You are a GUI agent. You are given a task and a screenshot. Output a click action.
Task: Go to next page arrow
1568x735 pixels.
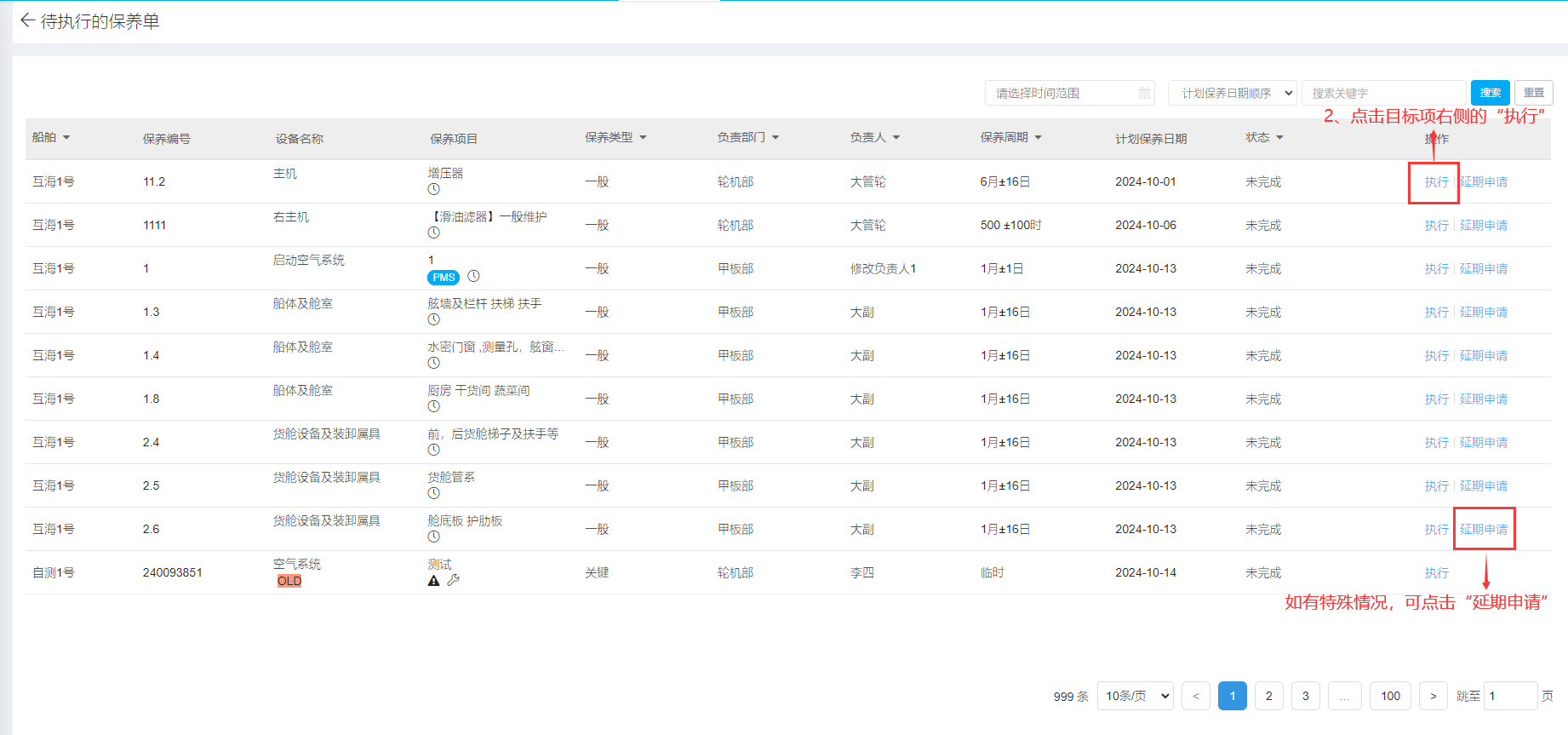[x=1433, y=696]
